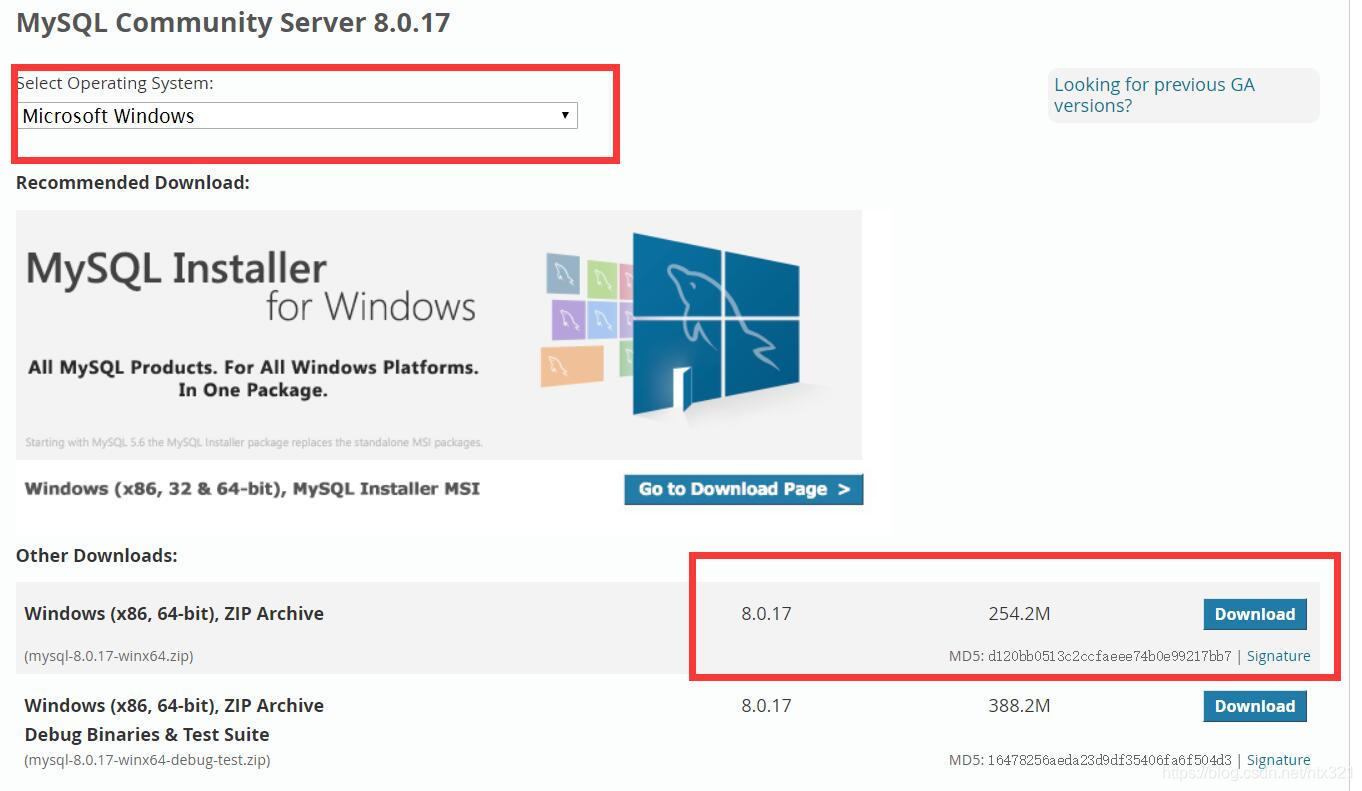Click 'Windows (x86, 32 & 64-bit), MySQL Installer MSI' text
This screenshot has width=1362, height=791.
(x=252, y=489)
